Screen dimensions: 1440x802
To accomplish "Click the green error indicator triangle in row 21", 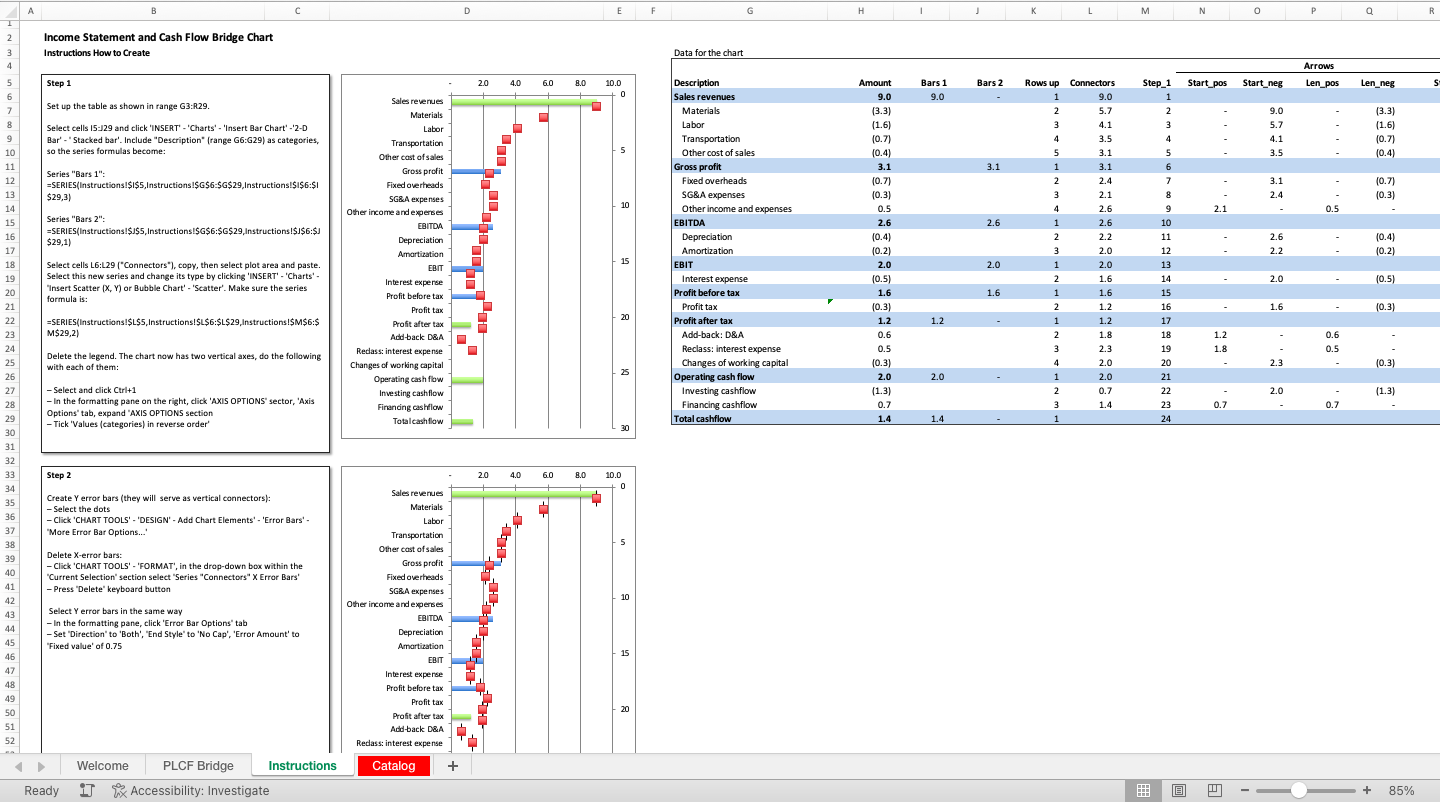I will pyautogui.click(x=830, y=302).
